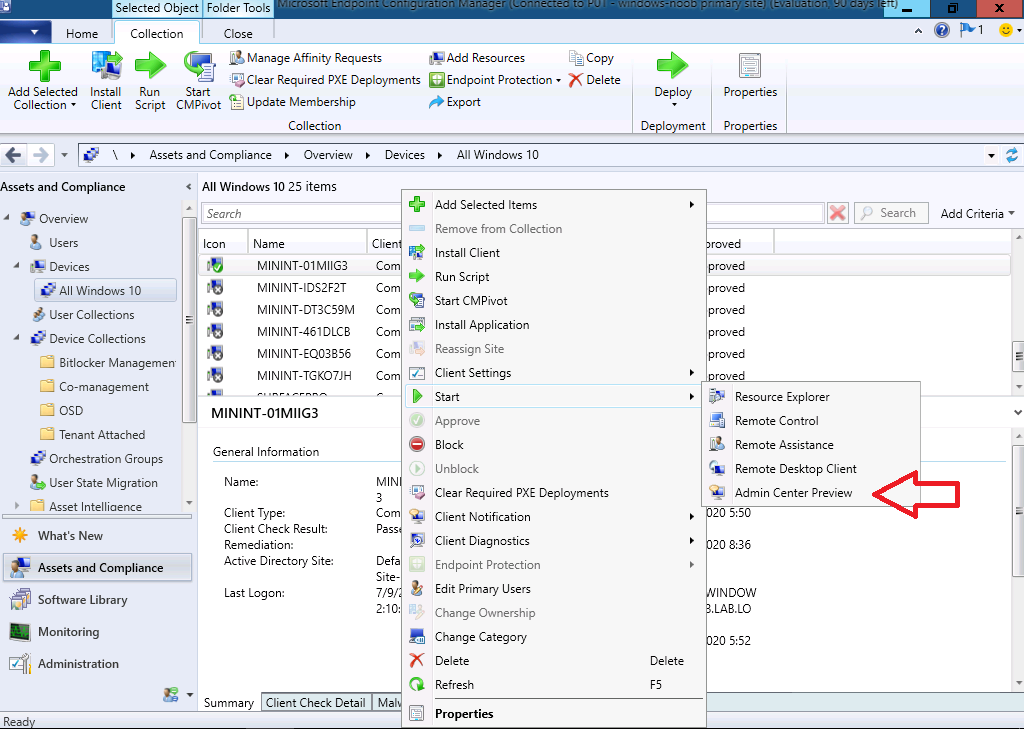Expand the Client Notification submenu
Viewport: 1024px width, 729px height.
point(554,517)
